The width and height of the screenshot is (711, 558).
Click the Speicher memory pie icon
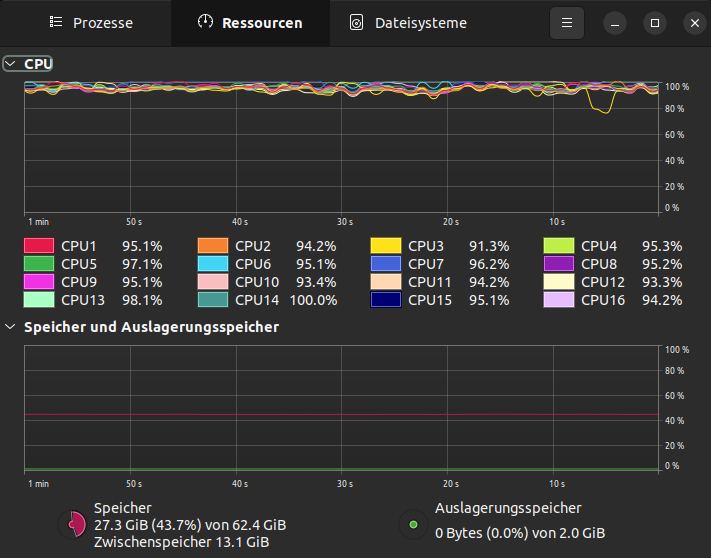click(x=73, y=524)
